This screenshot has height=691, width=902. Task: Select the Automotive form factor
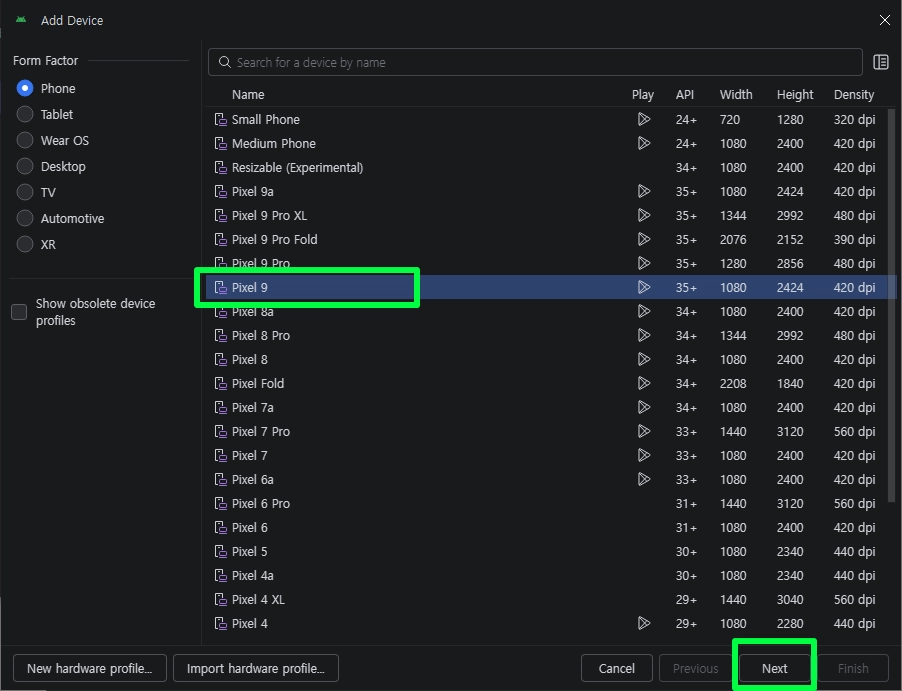point(25,219)
